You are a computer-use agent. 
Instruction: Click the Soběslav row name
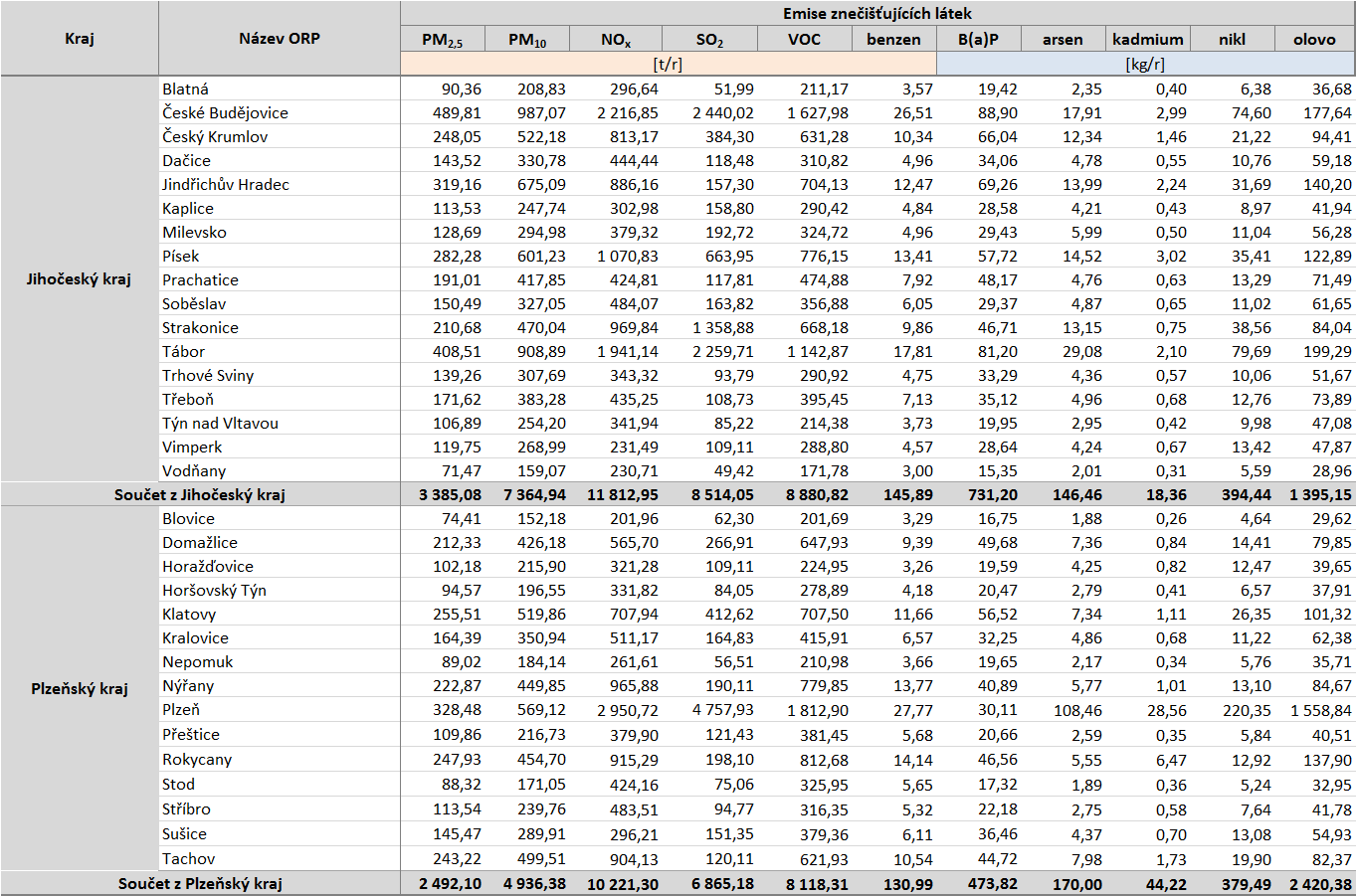pos(194,304)
